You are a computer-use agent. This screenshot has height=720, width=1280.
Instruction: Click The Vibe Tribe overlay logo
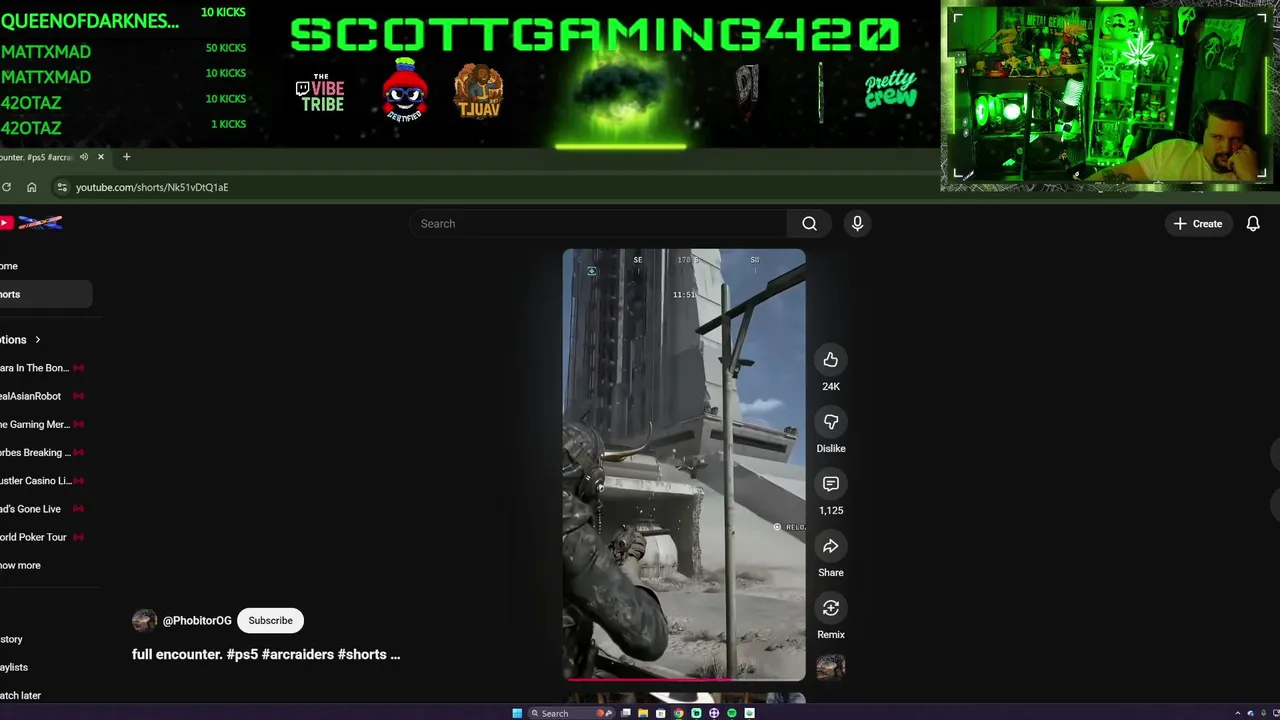(x=320, y=92)
